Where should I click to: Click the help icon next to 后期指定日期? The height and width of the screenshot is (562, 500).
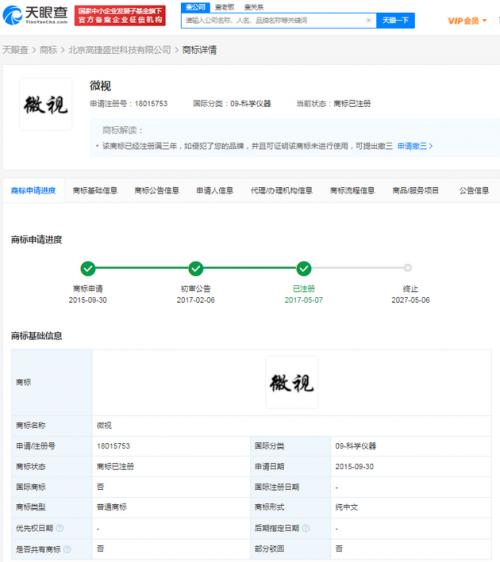click(306, 528)
